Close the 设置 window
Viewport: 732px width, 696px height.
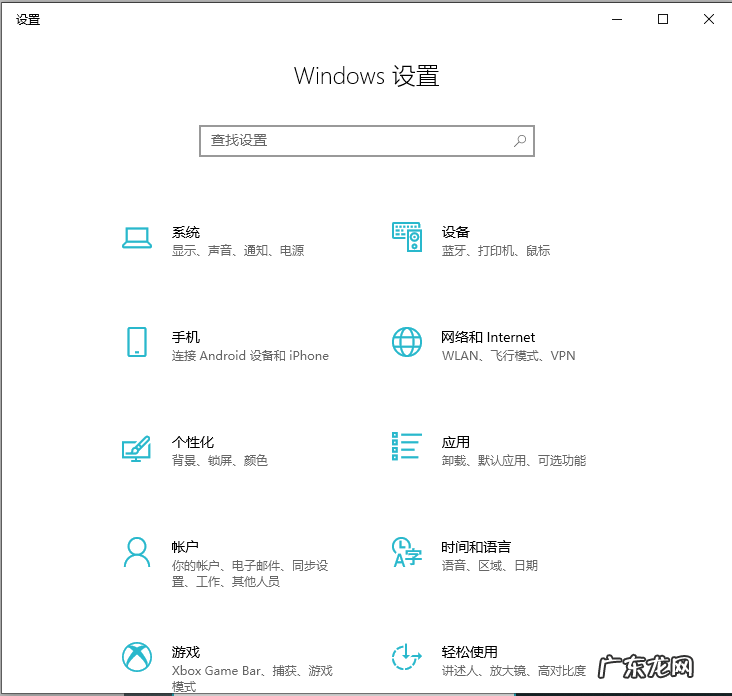coord(709,19)
